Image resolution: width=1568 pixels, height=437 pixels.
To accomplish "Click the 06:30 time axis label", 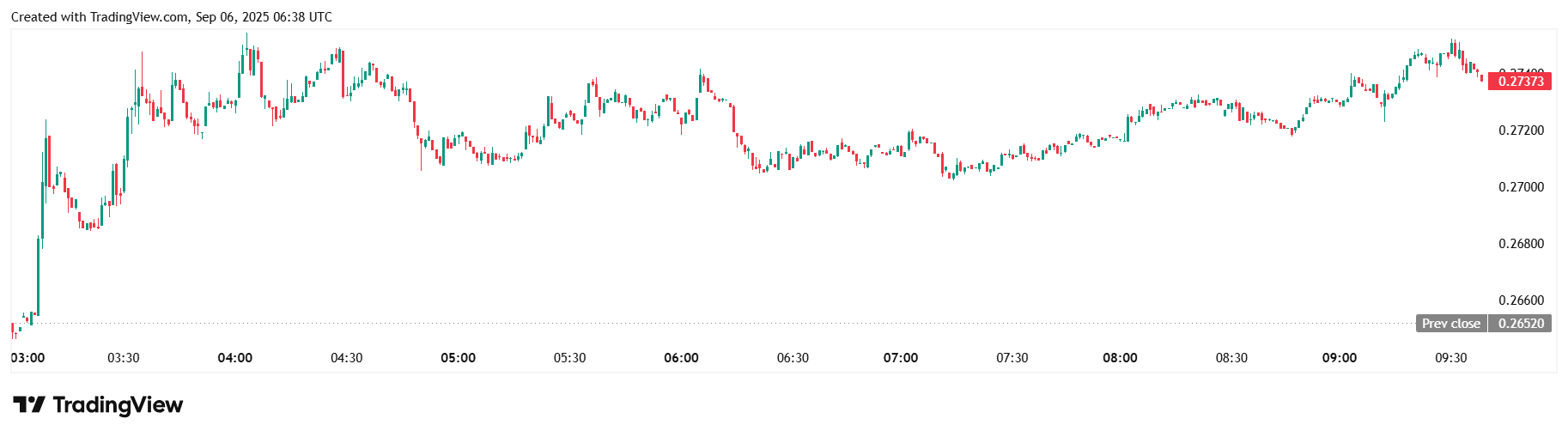I will 793,358.
